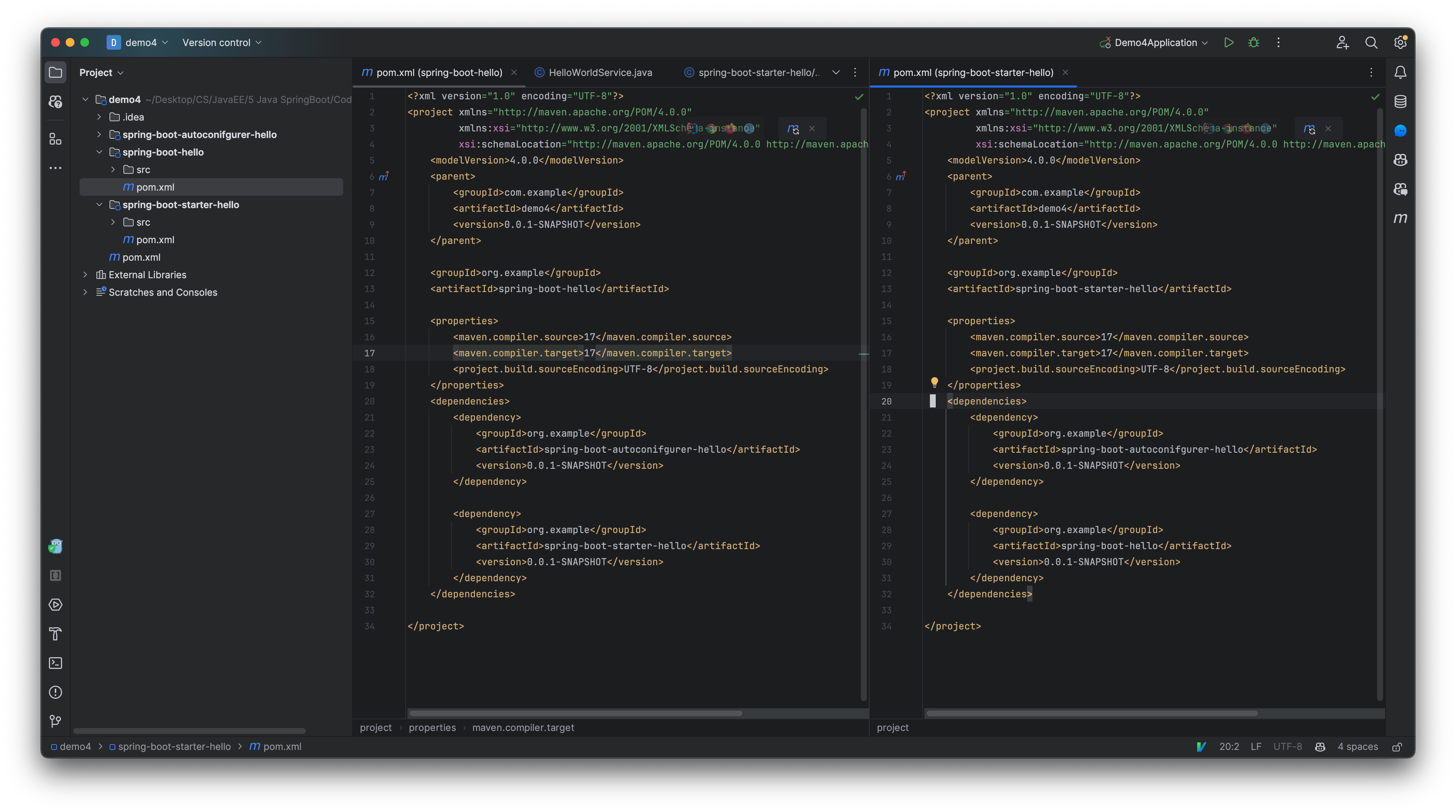Switch to spring-boot-starter-hello/.. tab

[x=752, y=72]
